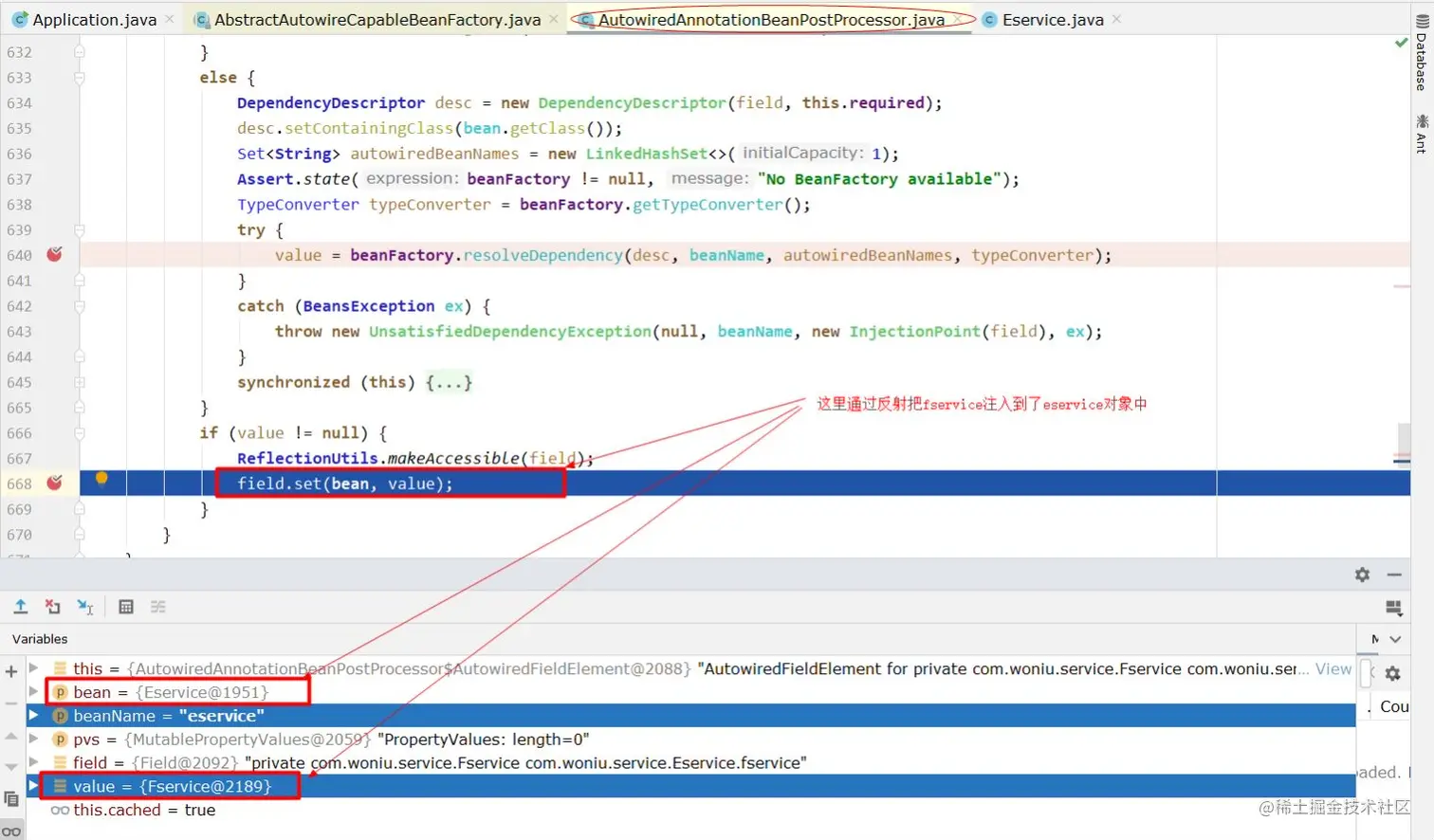Toggle the breakpoint on line 668
This screenshot has width=1434, height=840.
(x=54, y=483)
